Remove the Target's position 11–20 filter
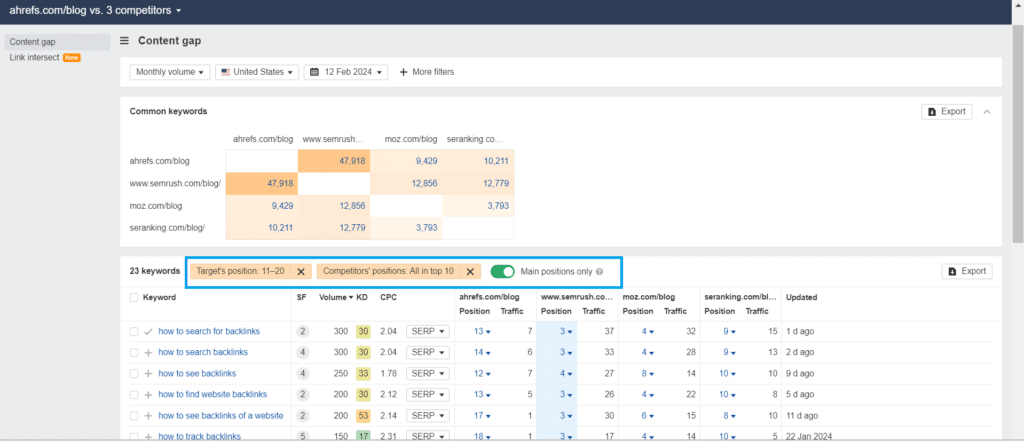 [301, 271]
